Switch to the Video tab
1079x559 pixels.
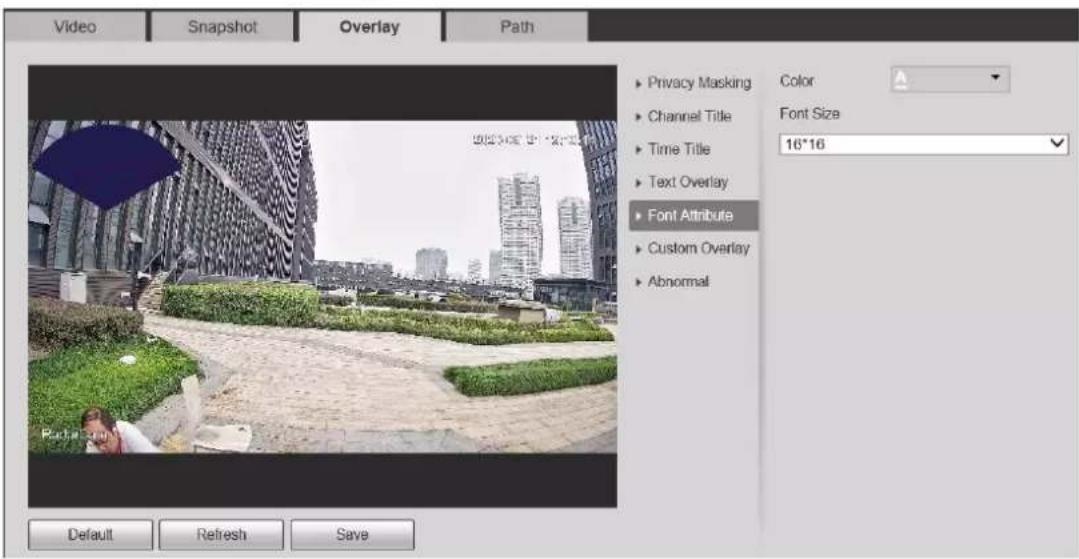[75, 27]
